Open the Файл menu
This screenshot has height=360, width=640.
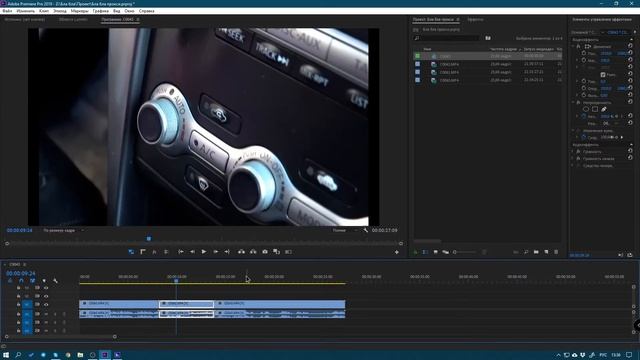click(7, 11)
